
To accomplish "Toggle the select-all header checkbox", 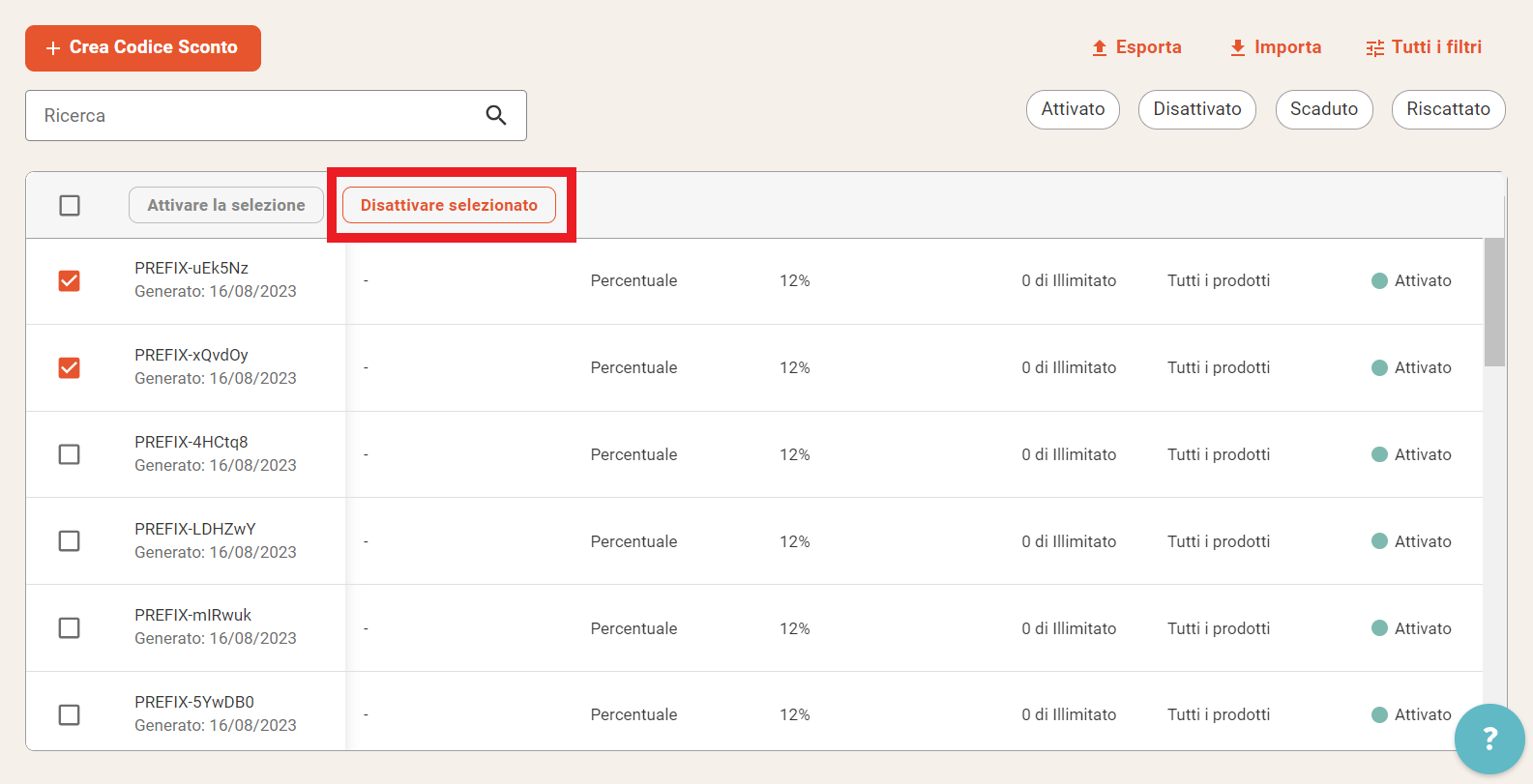I will point(70,205).
